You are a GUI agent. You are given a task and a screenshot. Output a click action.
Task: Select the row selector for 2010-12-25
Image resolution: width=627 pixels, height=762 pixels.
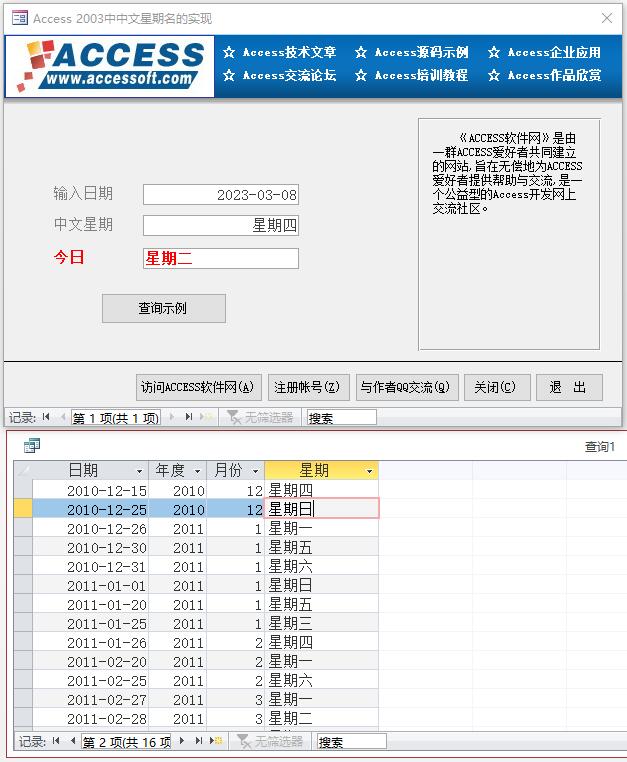[23, 509]
